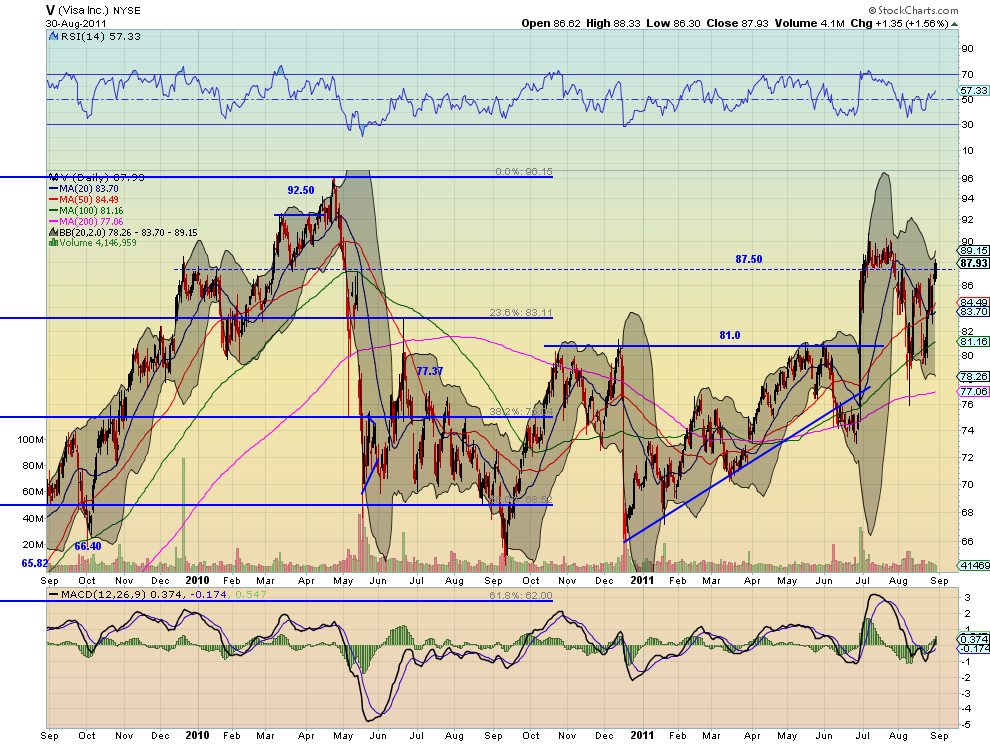Click the red MA(50) line swatch in legend

[53, 200]
